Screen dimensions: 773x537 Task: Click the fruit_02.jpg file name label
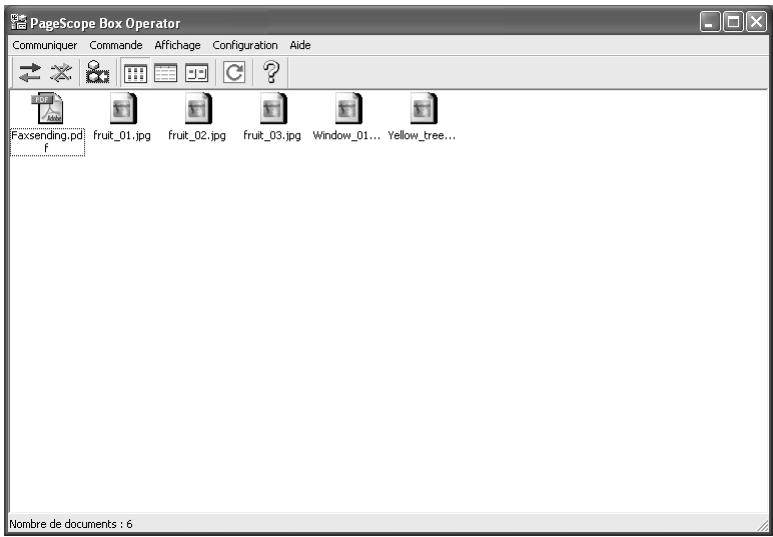[x=197, y=136]
